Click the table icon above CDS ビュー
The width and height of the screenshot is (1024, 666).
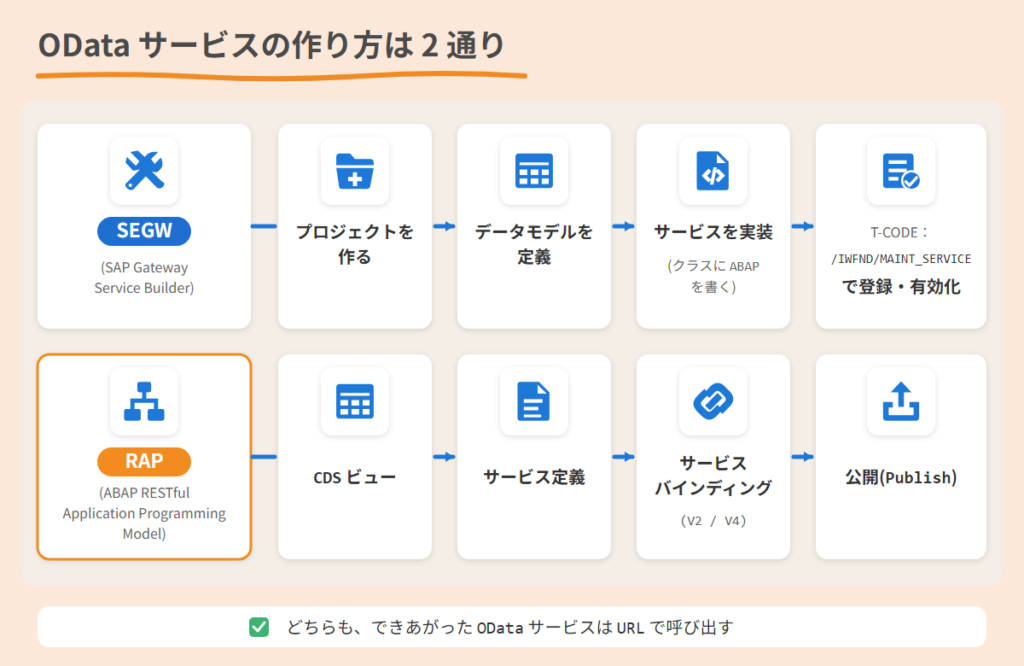click(x=355, y=402)
